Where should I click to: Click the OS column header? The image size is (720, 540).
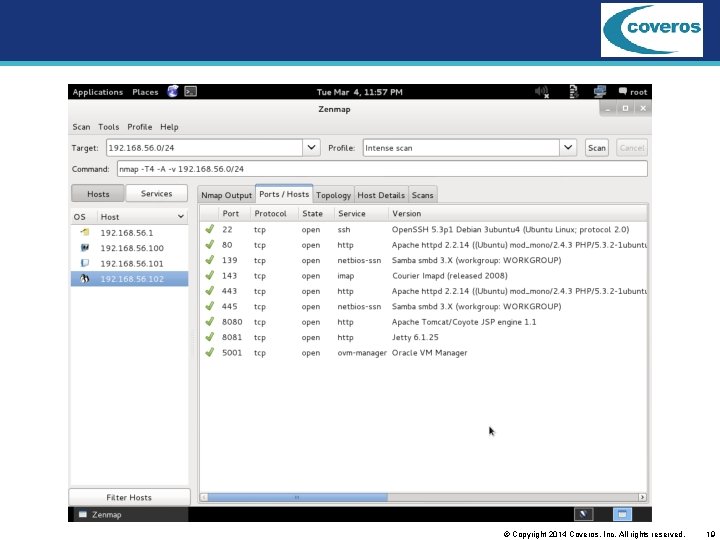(x=84, y=217)
